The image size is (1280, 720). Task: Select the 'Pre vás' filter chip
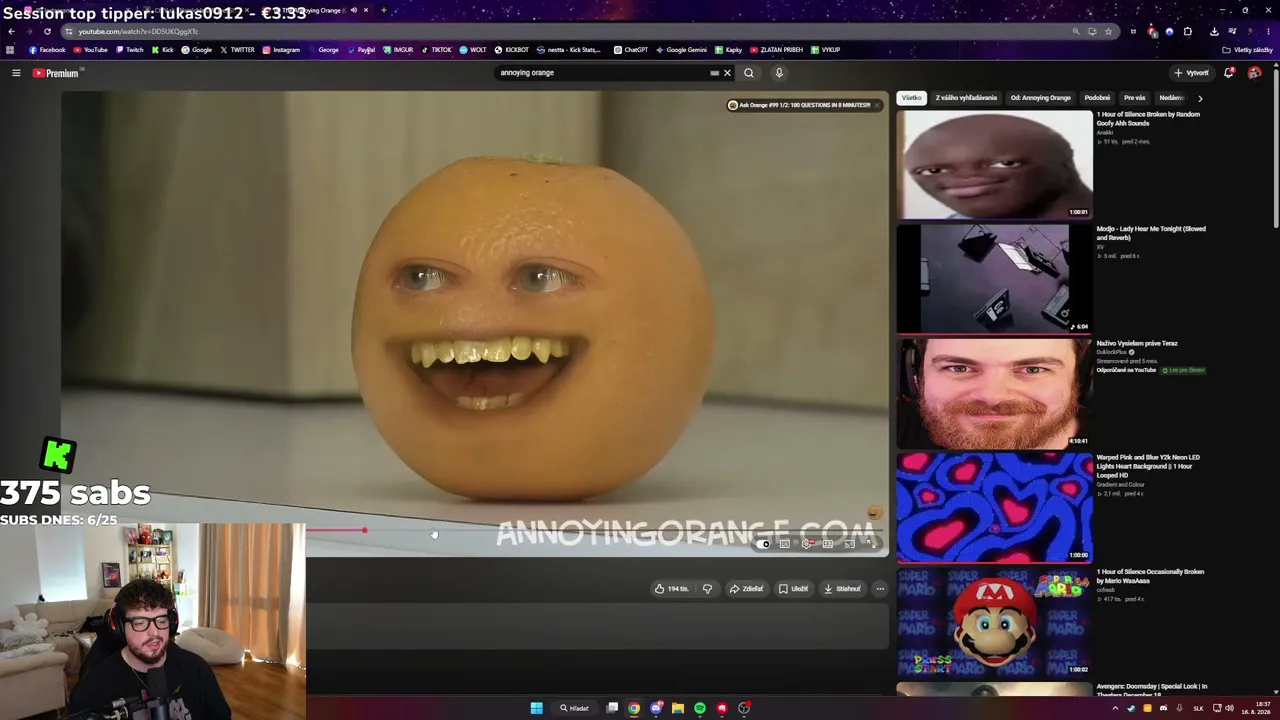point(1134,98)
